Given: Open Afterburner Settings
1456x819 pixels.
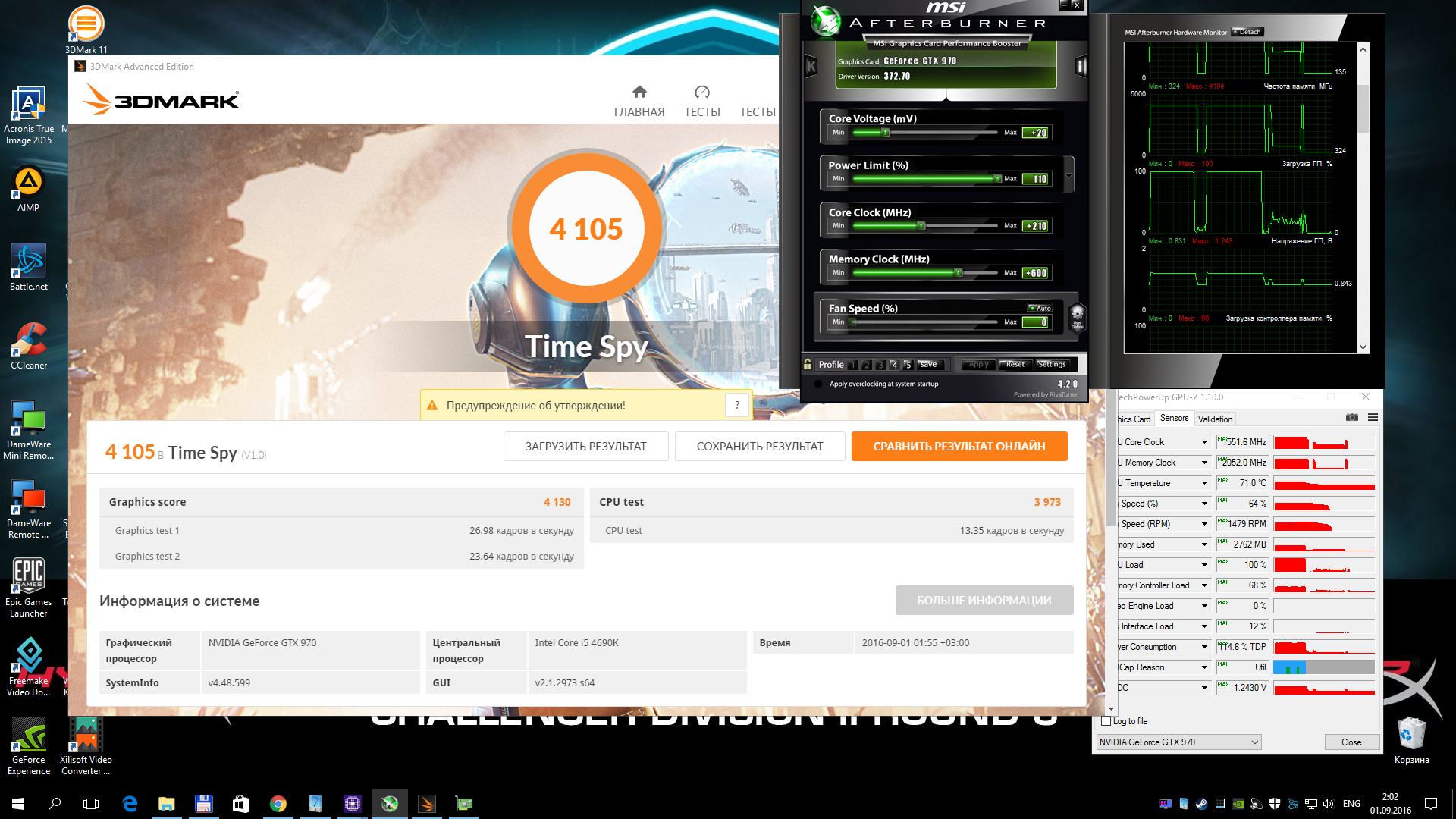Looking at the screenshot, I should pyautogui.click(x=1051, y=365).
